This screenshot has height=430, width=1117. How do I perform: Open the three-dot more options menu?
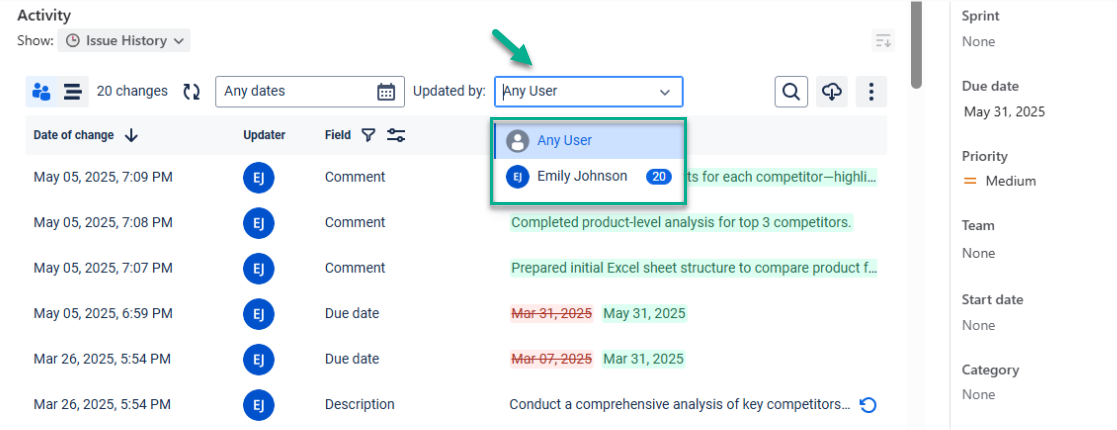(x=871, y=92)
